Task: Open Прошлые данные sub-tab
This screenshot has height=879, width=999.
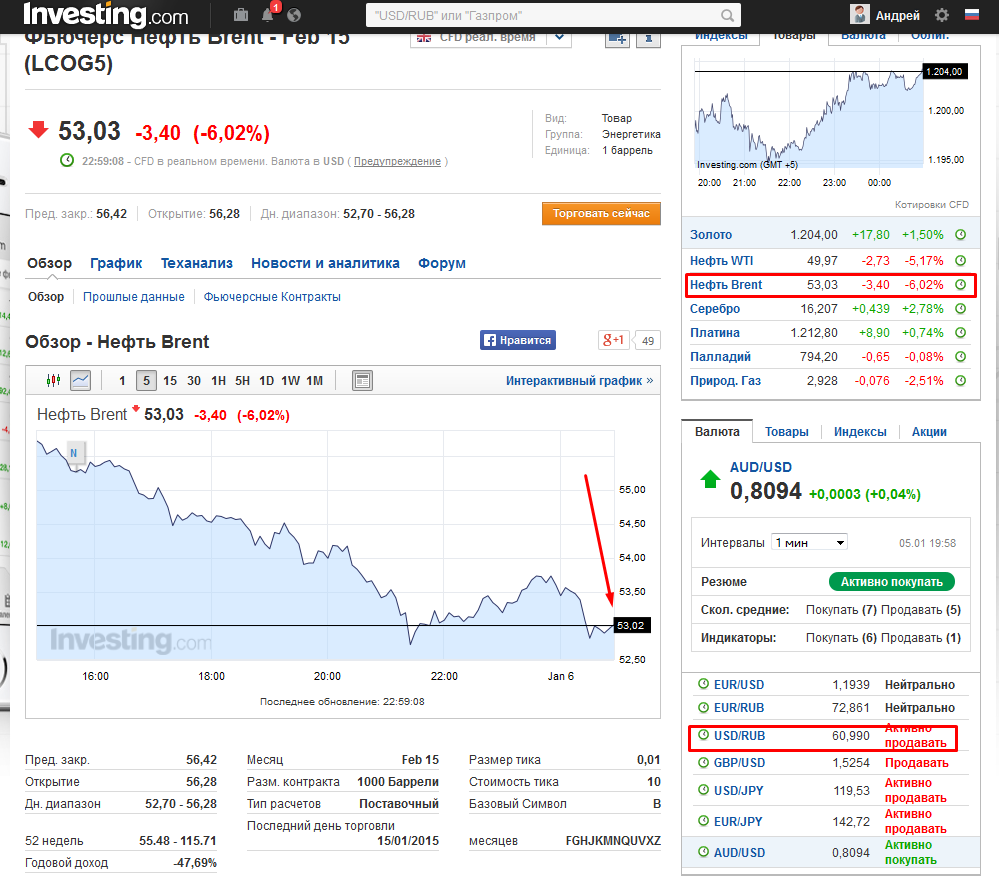Action: (134, 297)
